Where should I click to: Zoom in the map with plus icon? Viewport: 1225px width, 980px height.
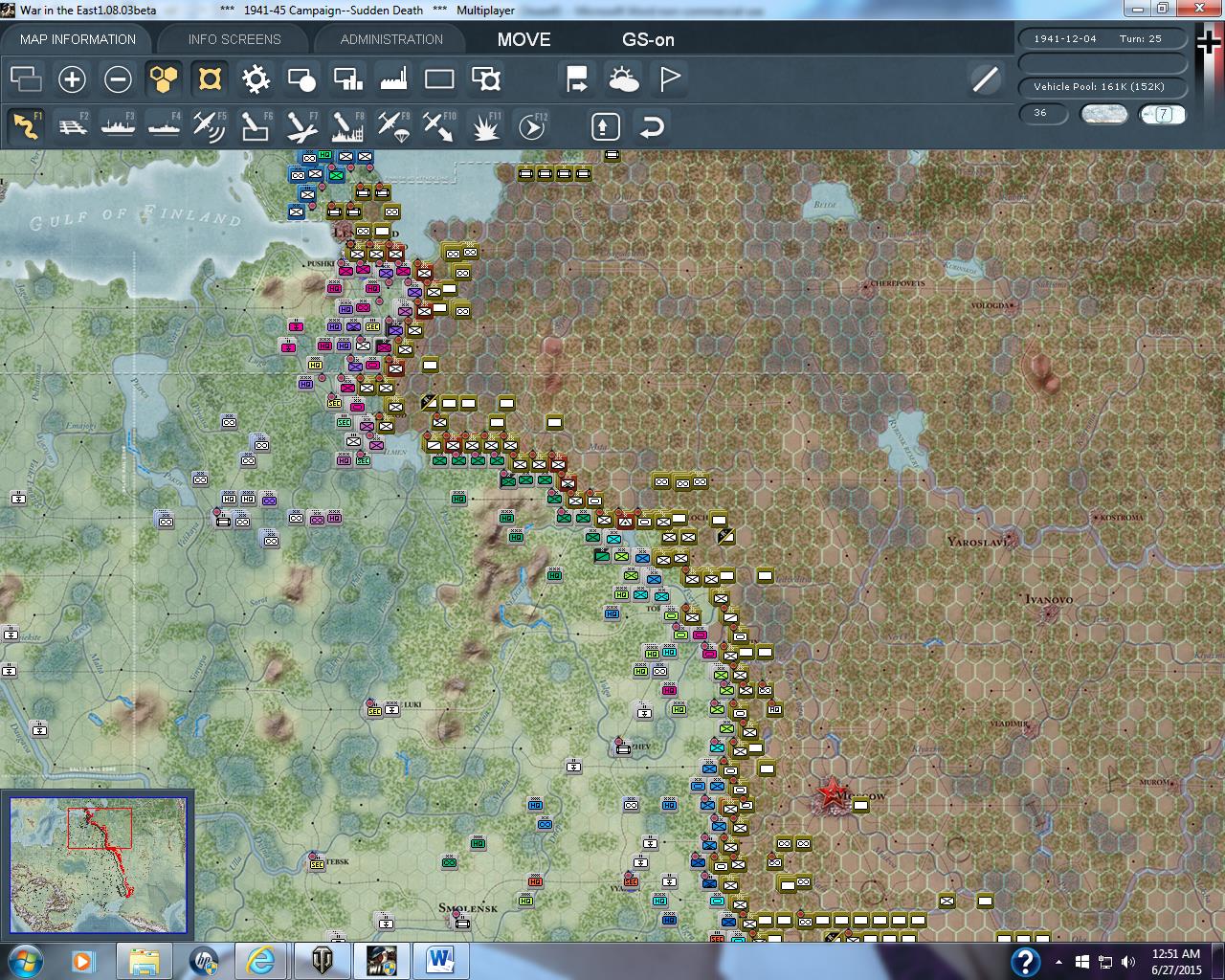click(72, 79)
